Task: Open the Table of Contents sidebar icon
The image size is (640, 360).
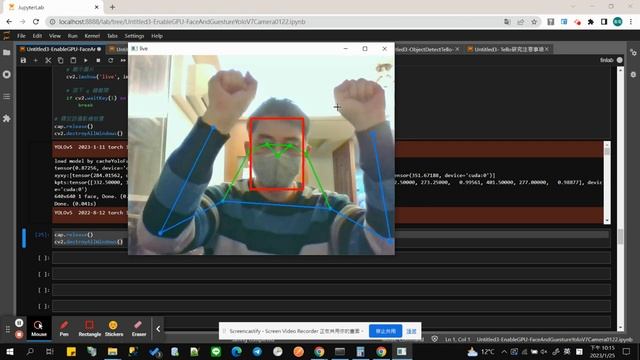Action: [x=7, y=97]
